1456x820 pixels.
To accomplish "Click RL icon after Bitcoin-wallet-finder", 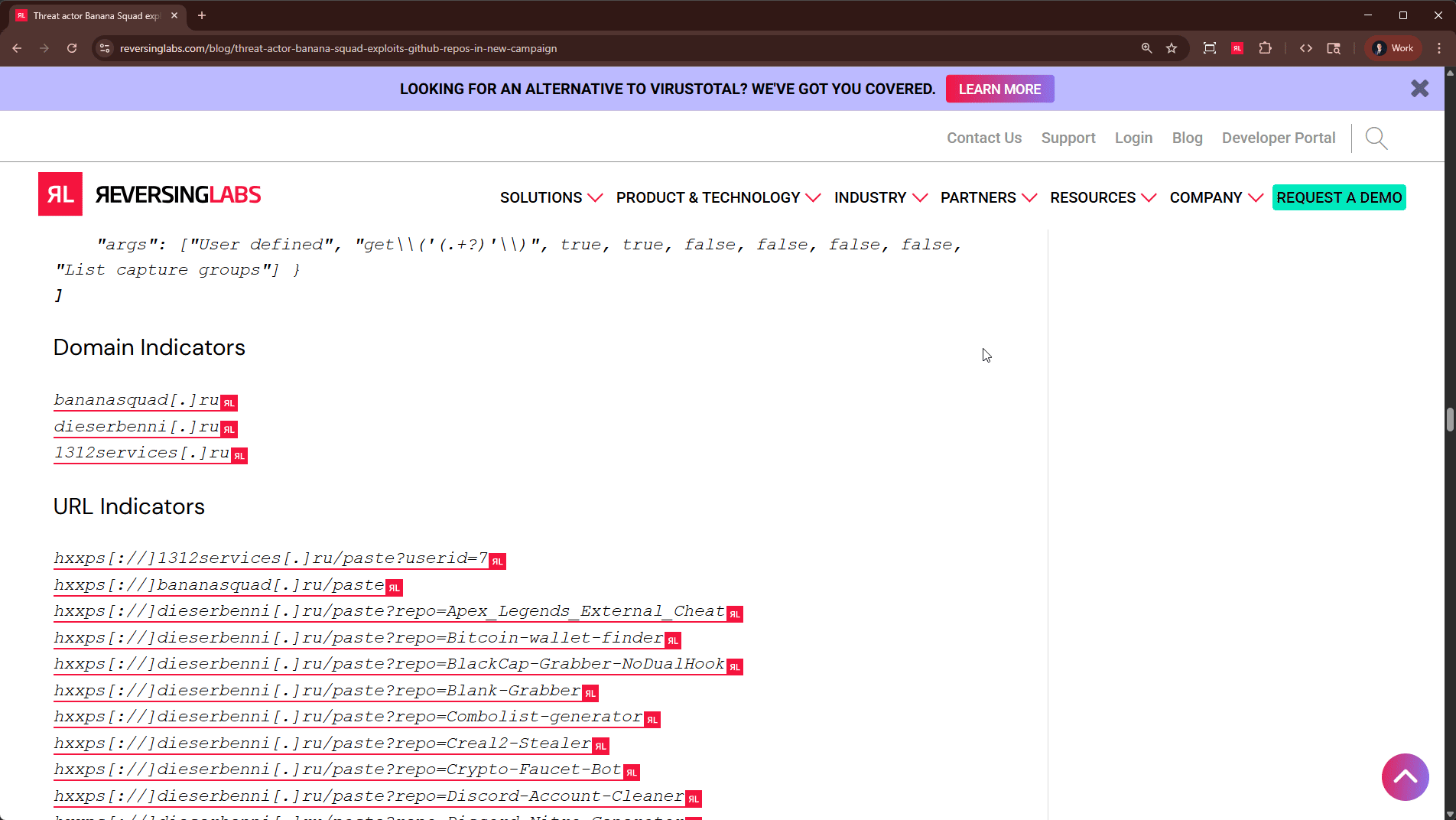I will 673,641.
